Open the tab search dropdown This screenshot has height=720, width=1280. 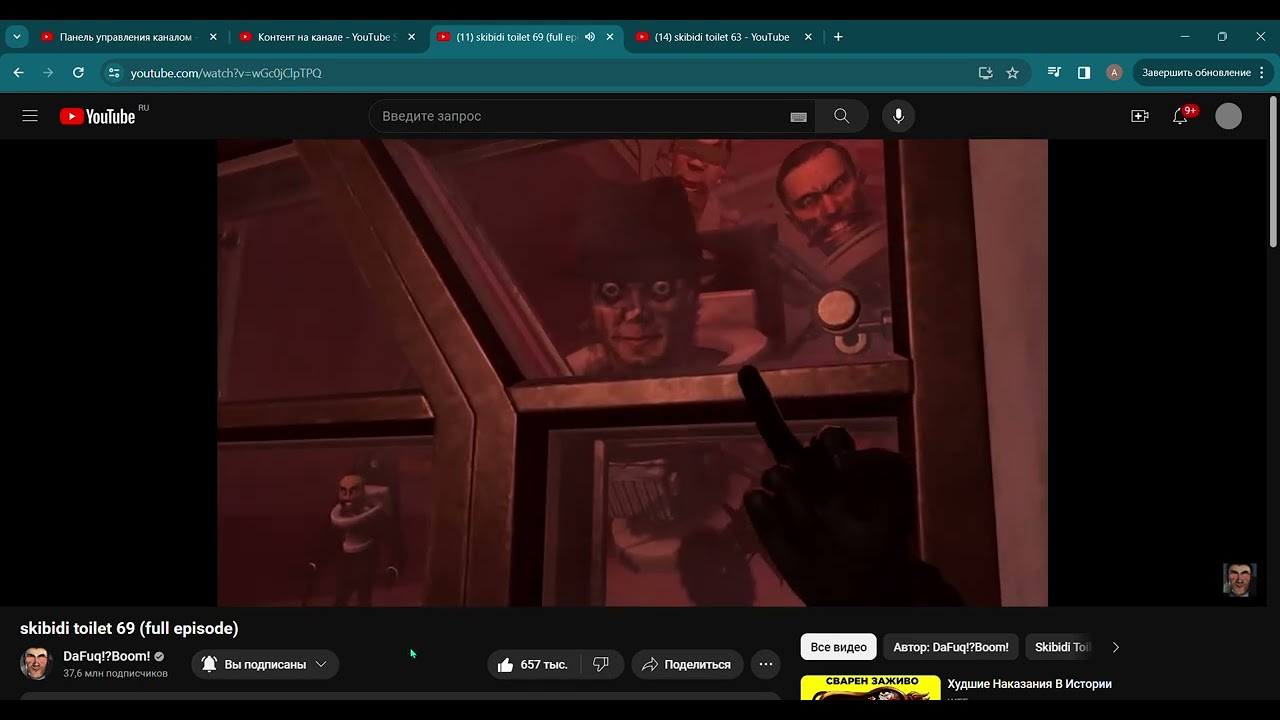click(x=17, y=37)
